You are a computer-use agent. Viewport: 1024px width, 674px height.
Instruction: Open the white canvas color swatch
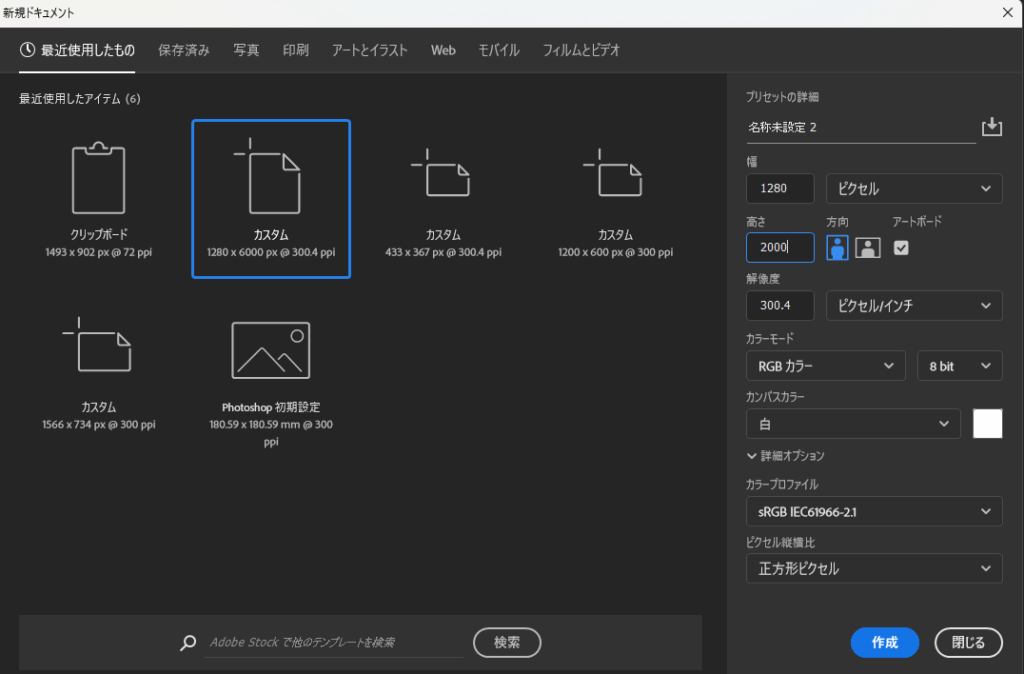click(987, 424)
